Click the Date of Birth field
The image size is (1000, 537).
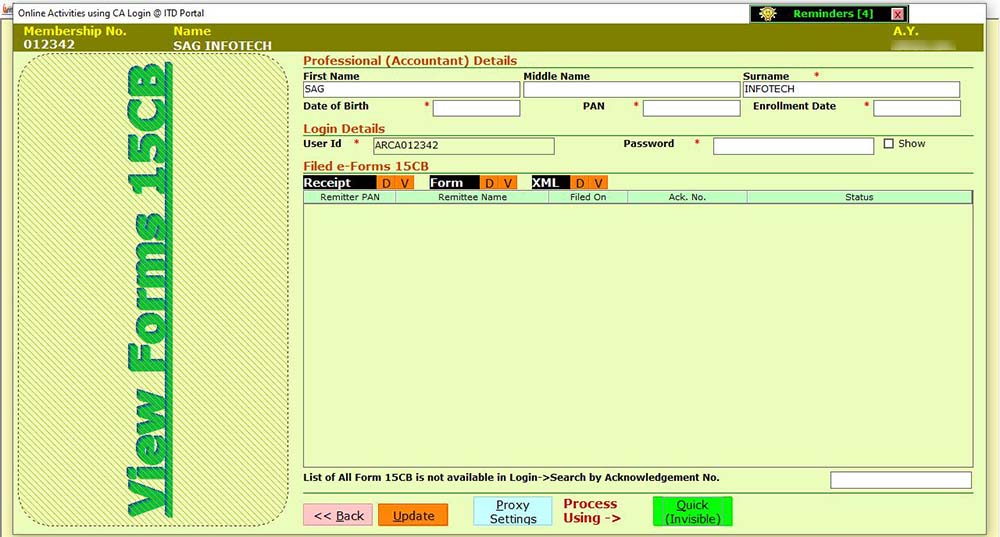[476, 108]
